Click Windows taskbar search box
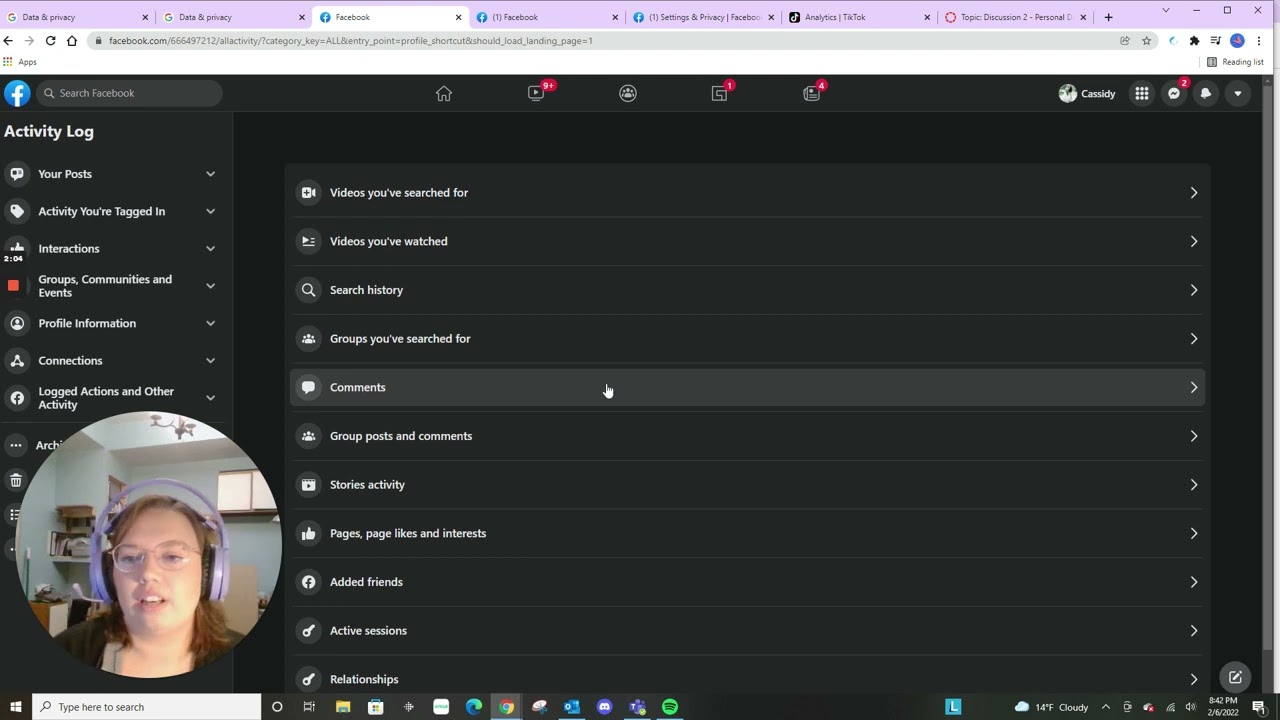This screenshot has height=720, width=1280. click(147, 707)
